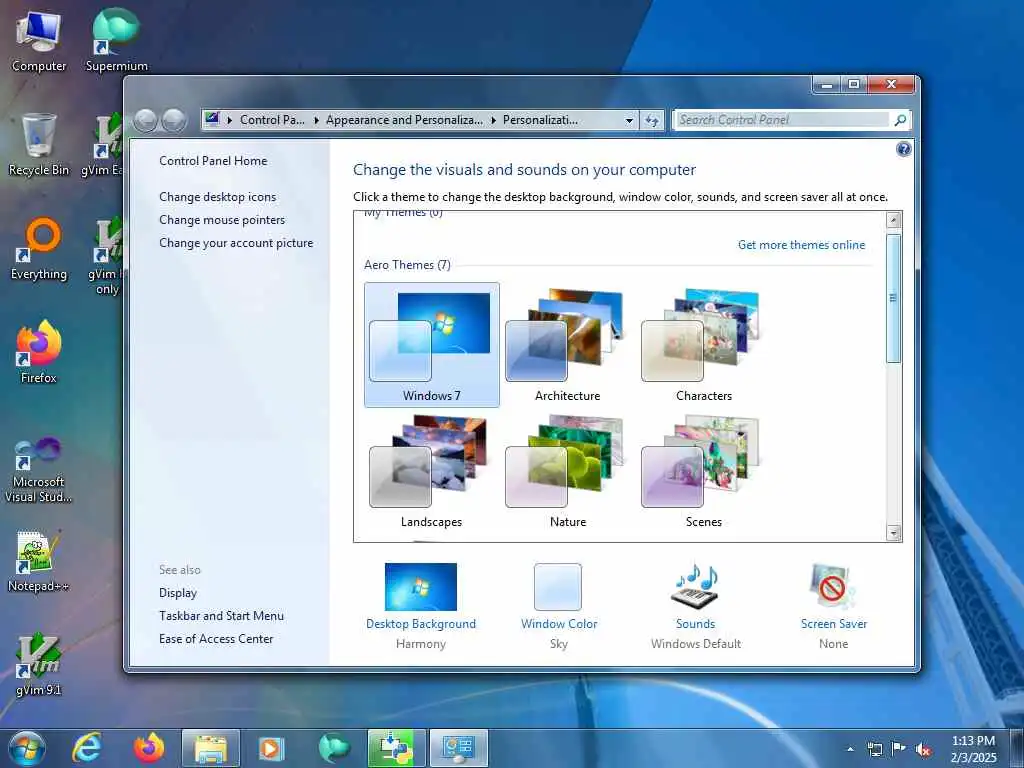Click the search magnifier icon
Image resolution: width=1024 pixels, height=768 pixels.
coord(900,120)
